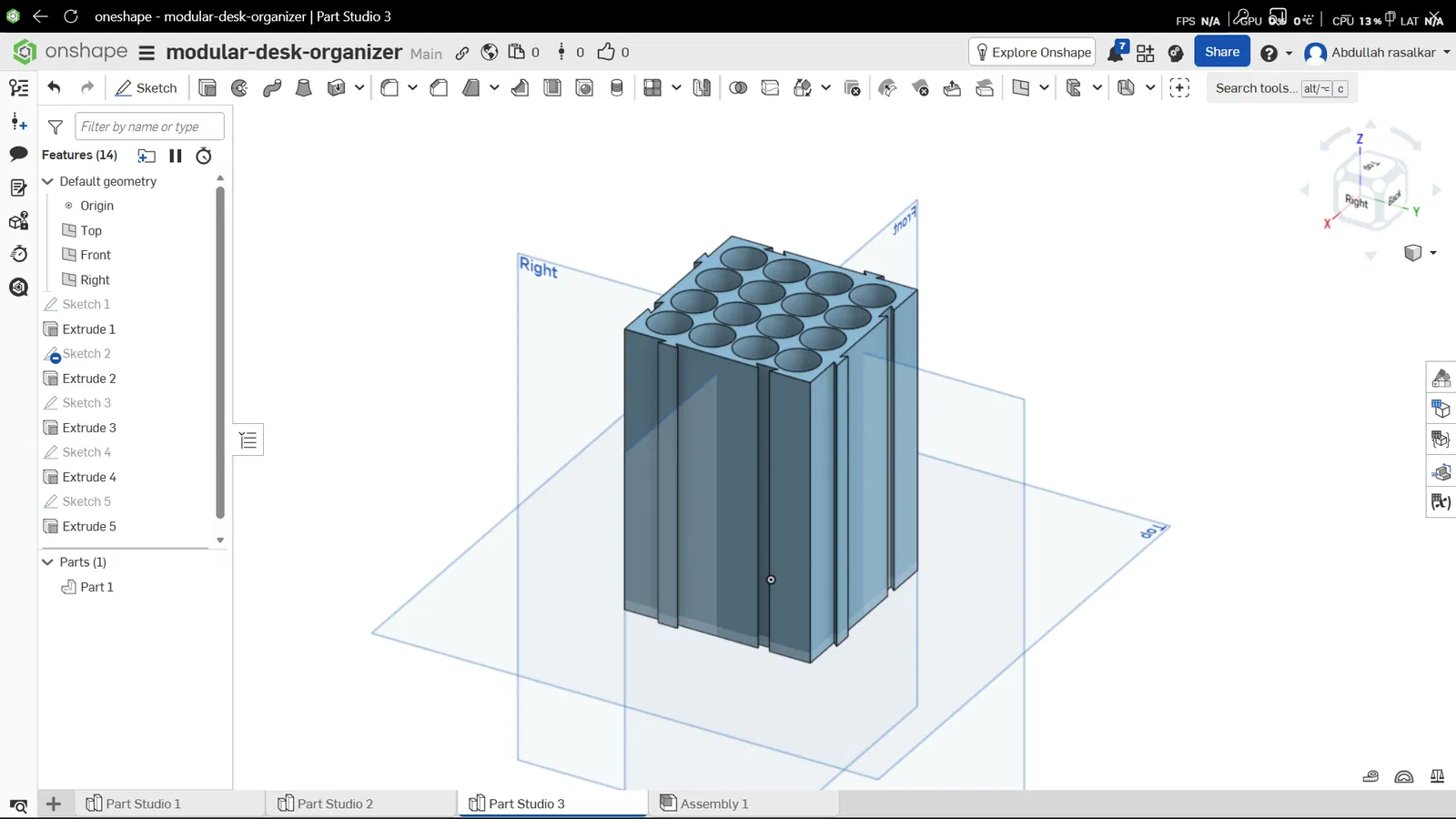
Task: Select the Transform tool
Action: [803, 88]
